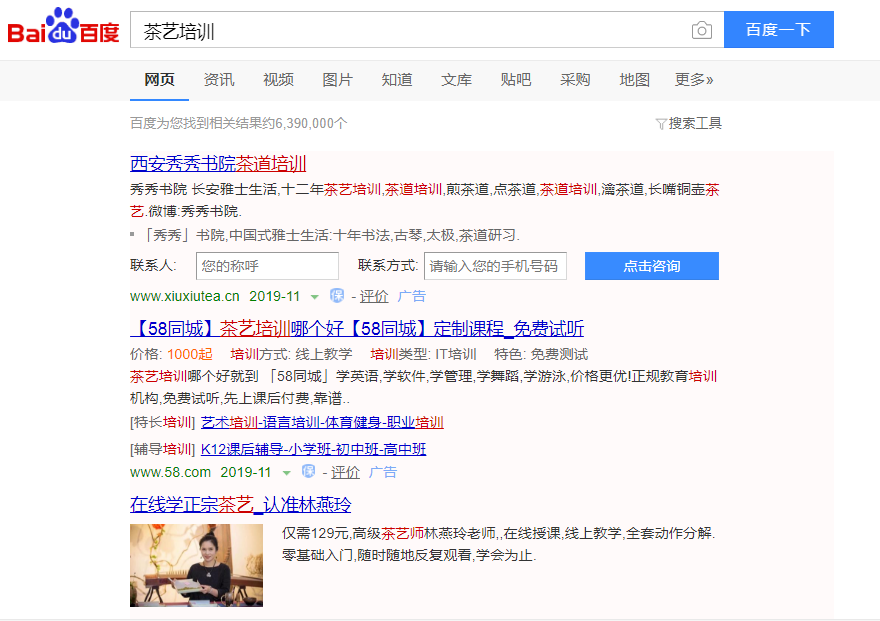Open the 采购 tab

click(x=575, y=80)
